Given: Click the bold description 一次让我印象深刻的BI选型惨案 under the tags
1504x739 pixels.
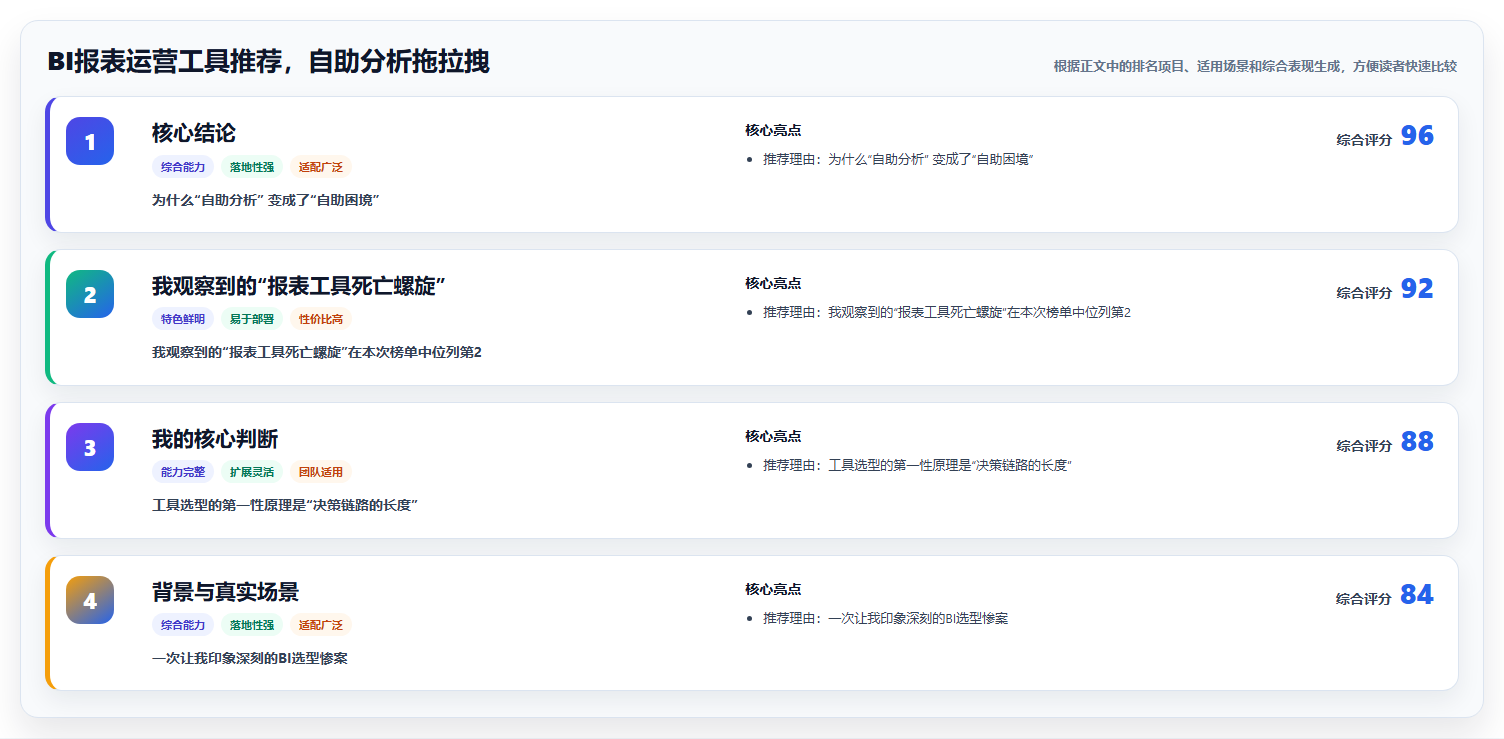Looking at the screenshot, I should [250, 658].
